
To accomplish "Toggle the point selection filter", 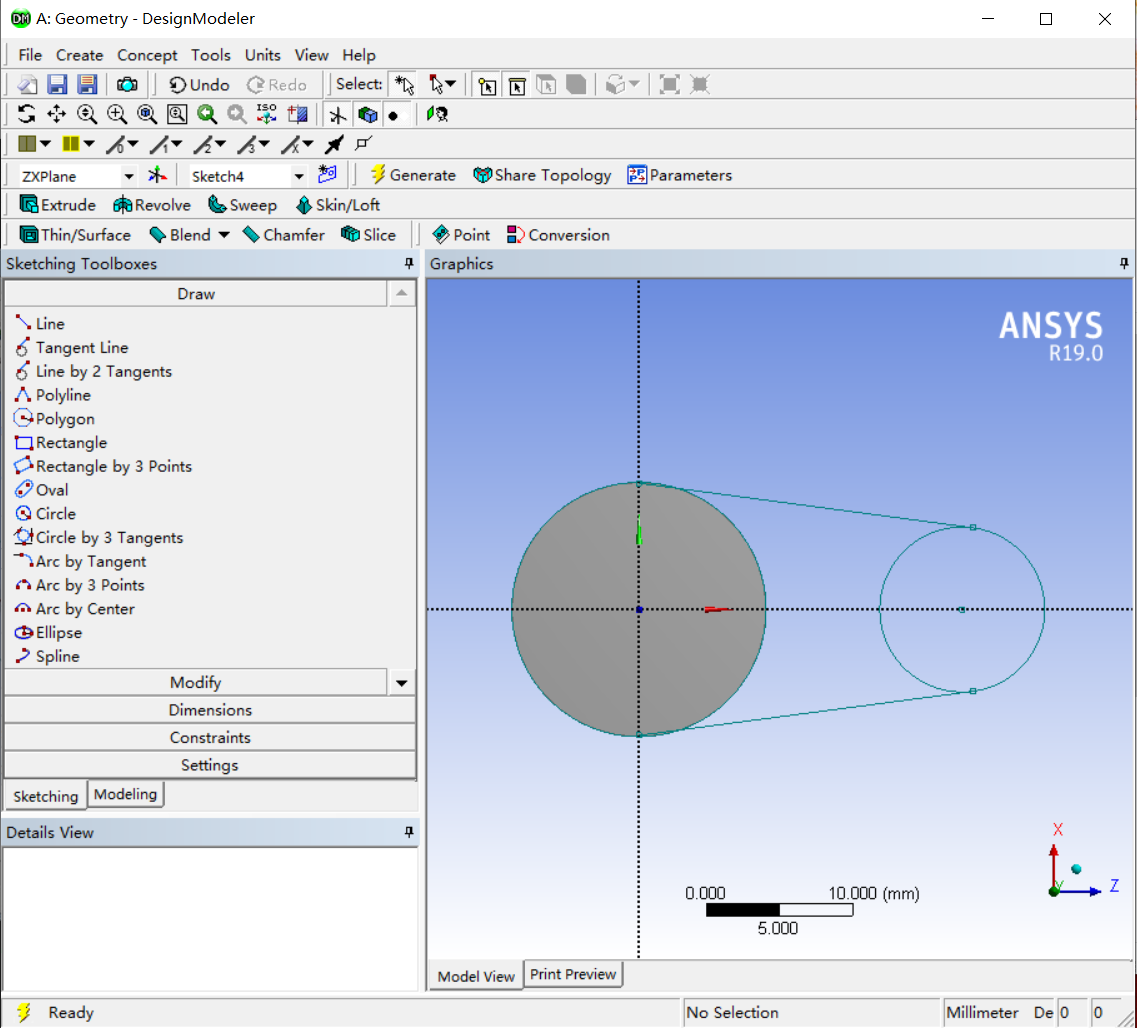I will pos(487,85).
